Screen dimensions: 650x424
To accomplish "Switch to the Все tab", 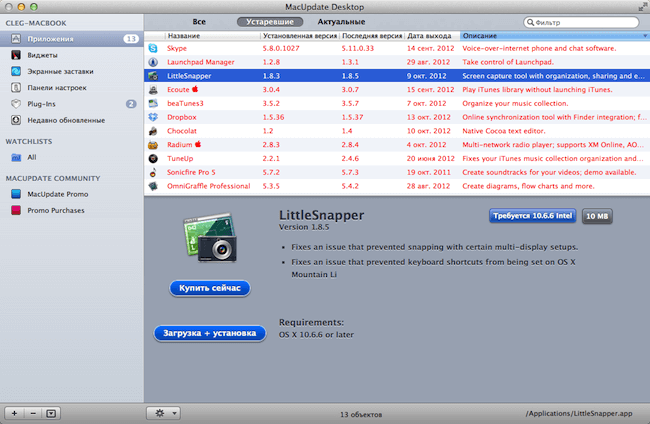I will pos(199,22).
